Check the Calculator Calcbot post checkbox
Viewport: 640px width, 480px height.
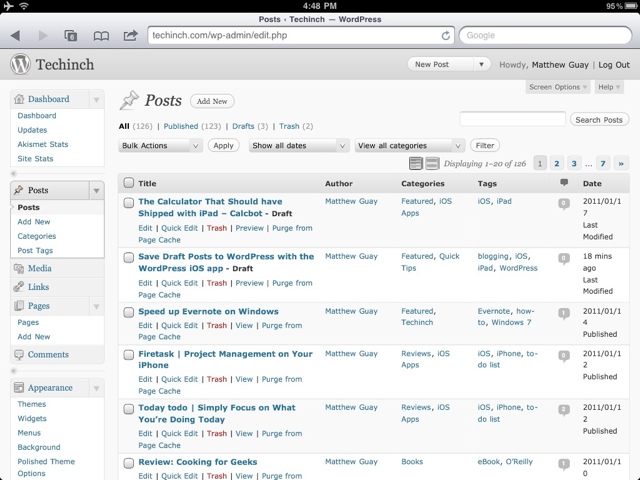(129, 202)
